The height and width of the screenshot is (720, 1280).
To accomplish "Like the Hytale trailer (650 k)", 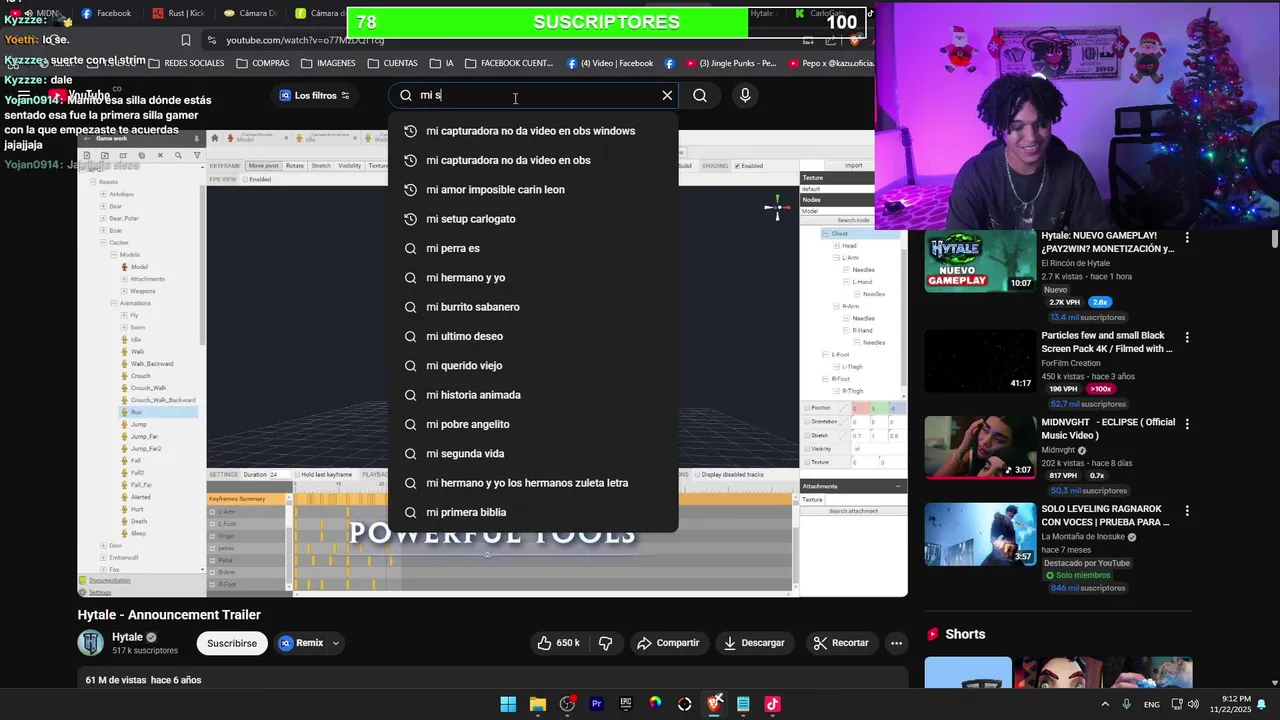I will 559,643.
